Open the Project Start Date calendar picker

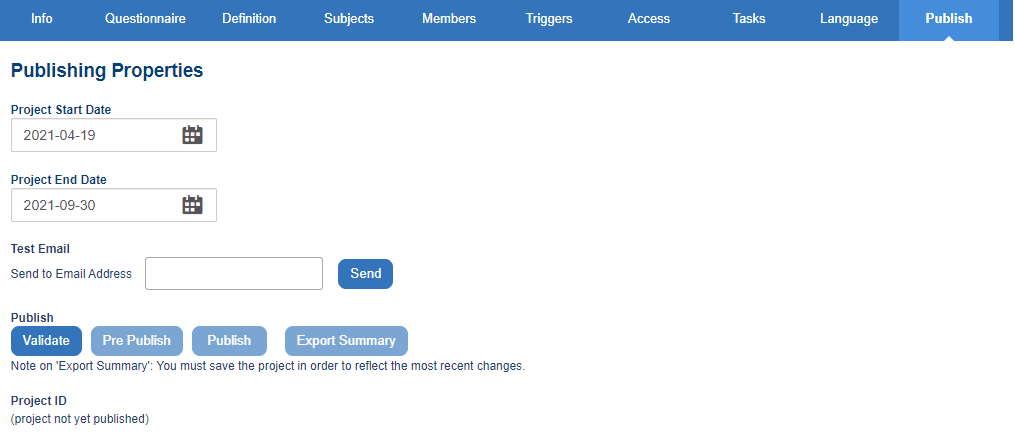tap(192, 135)
